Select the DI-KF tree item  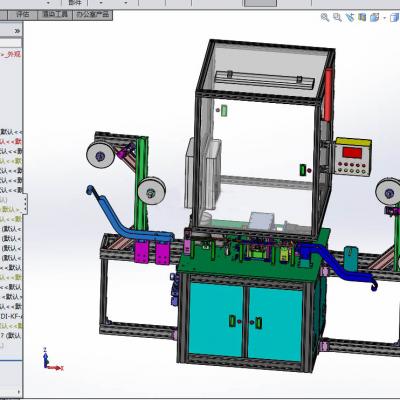(11, 316)
